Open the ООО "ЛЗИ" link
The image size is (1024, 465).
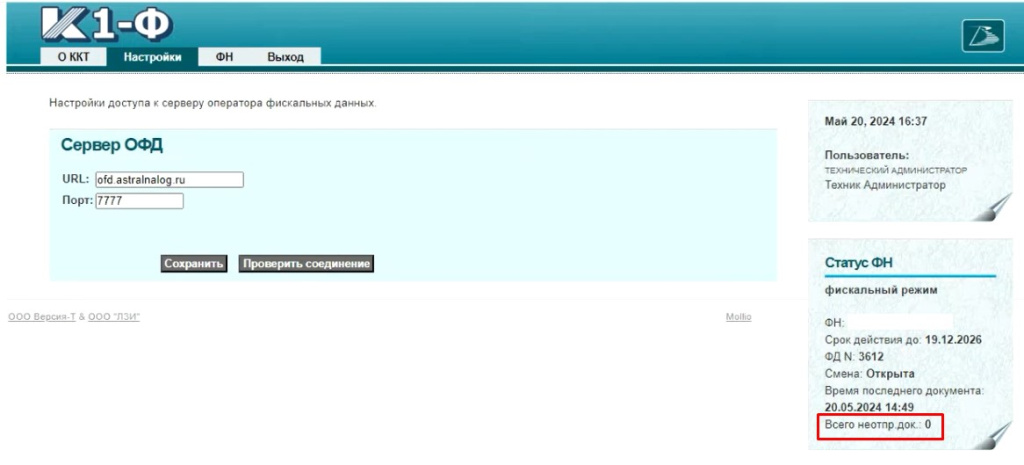tap(114, 317)
